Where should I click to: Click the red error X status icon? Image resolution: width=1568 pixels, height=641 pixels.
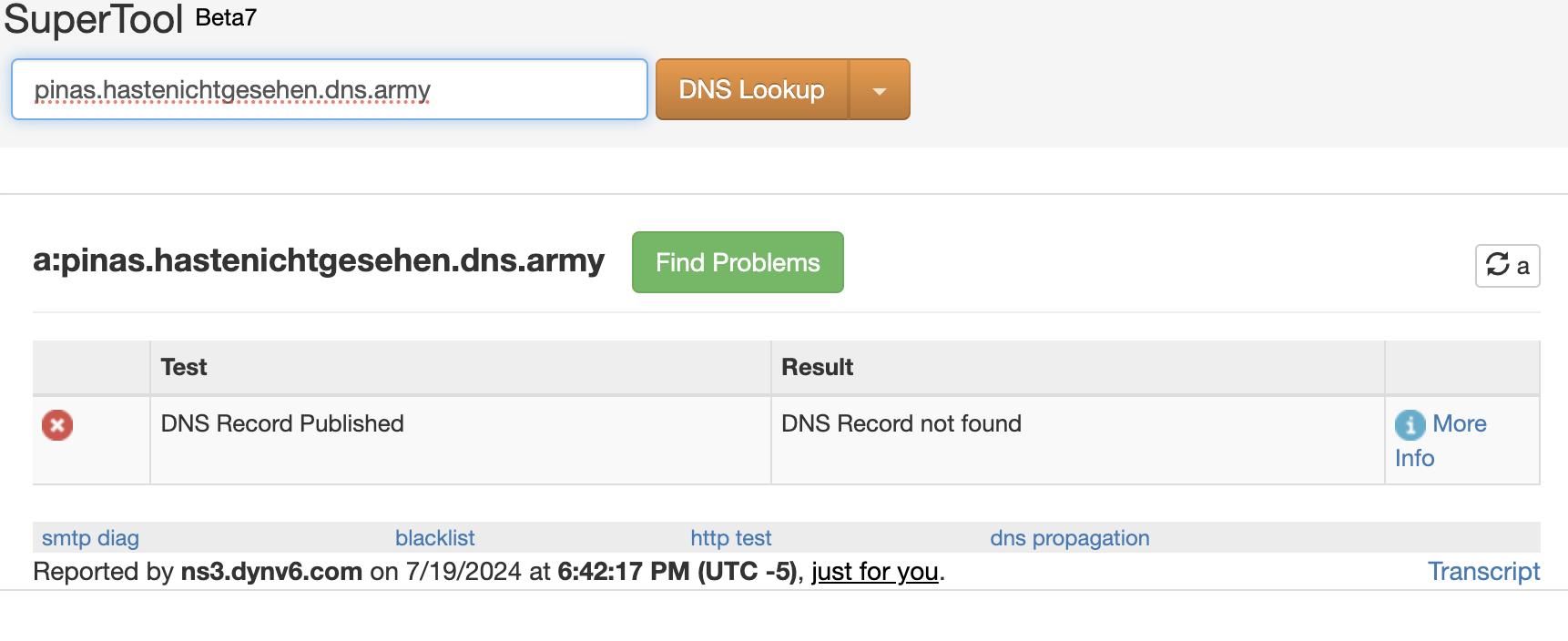point(57,425)
